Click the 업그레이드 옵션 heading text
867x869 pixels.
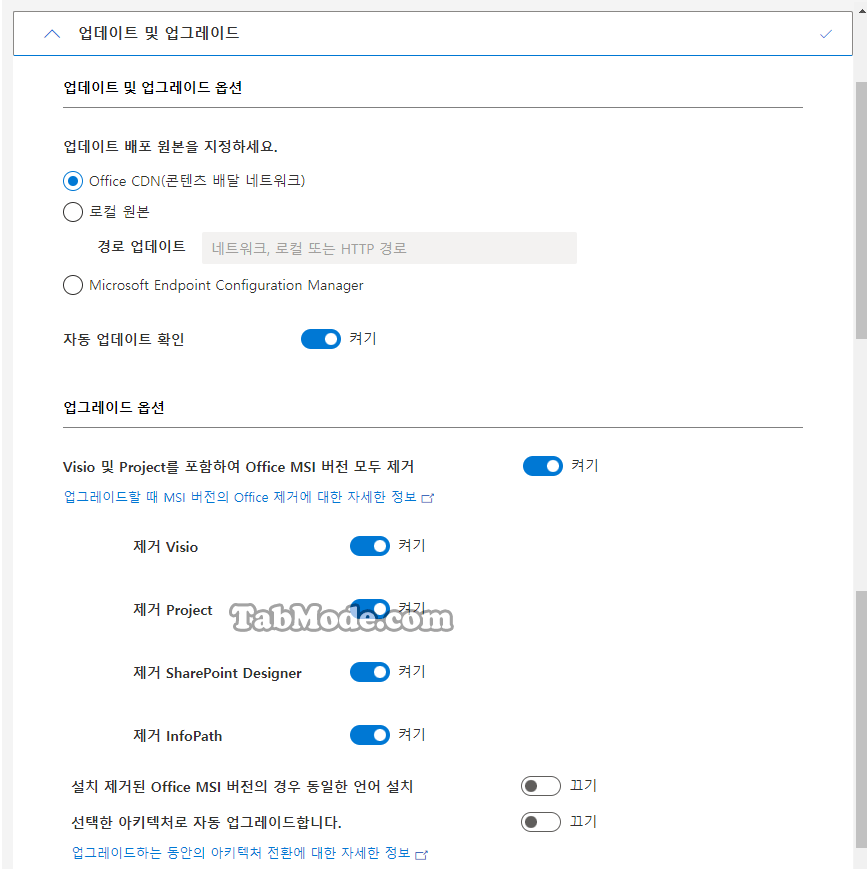[114, 408]
